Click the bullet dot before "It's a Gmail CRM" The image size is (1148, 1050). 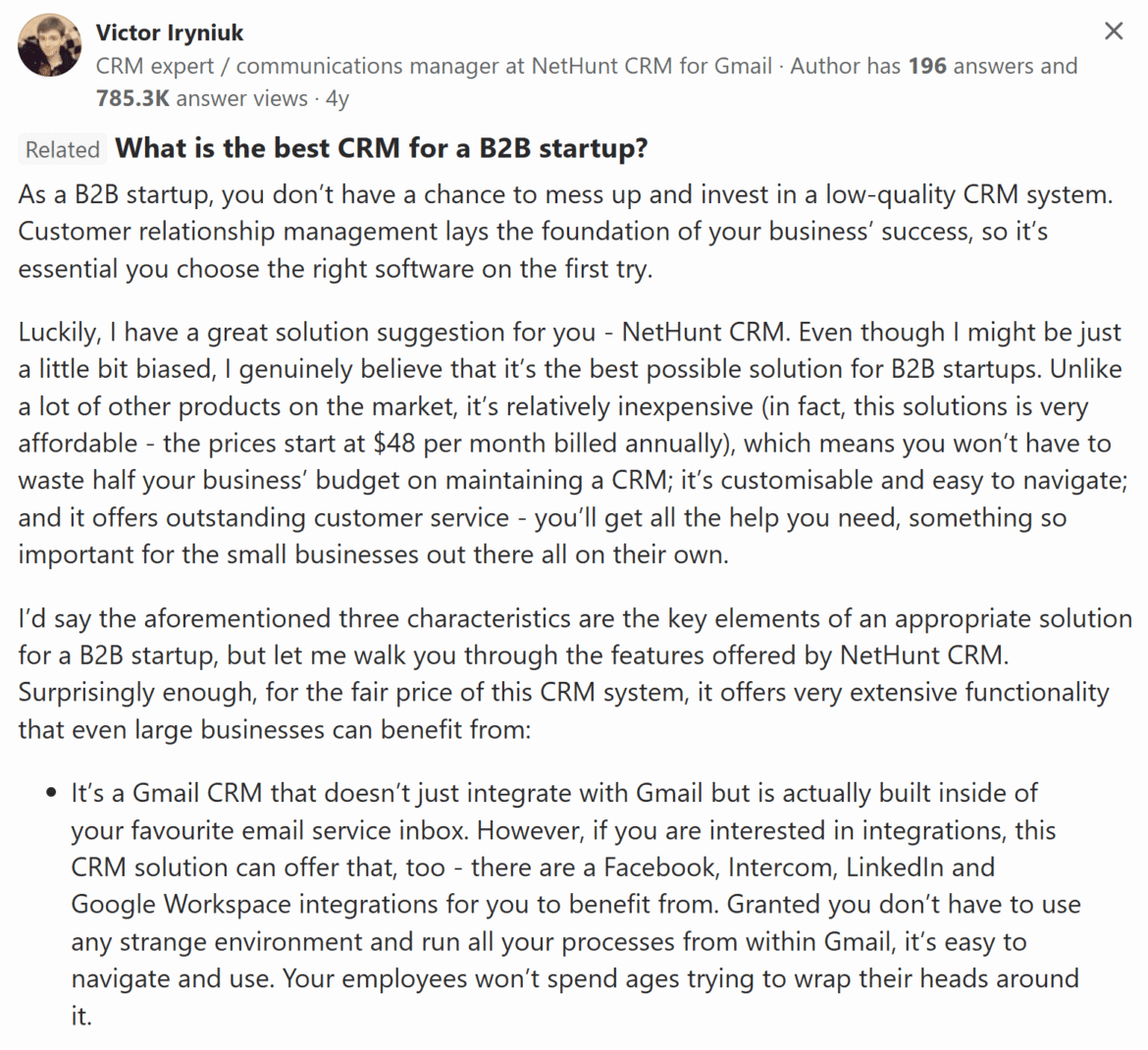(x=50, y=793)
